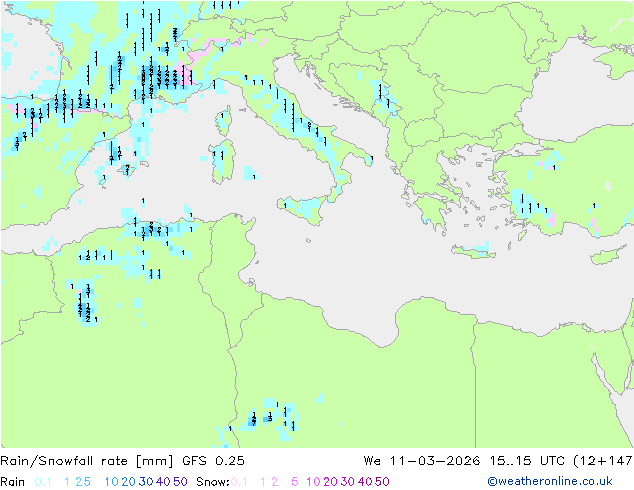
Task: Click the '(12+147' forecast offset text
Action: point(603,461)
